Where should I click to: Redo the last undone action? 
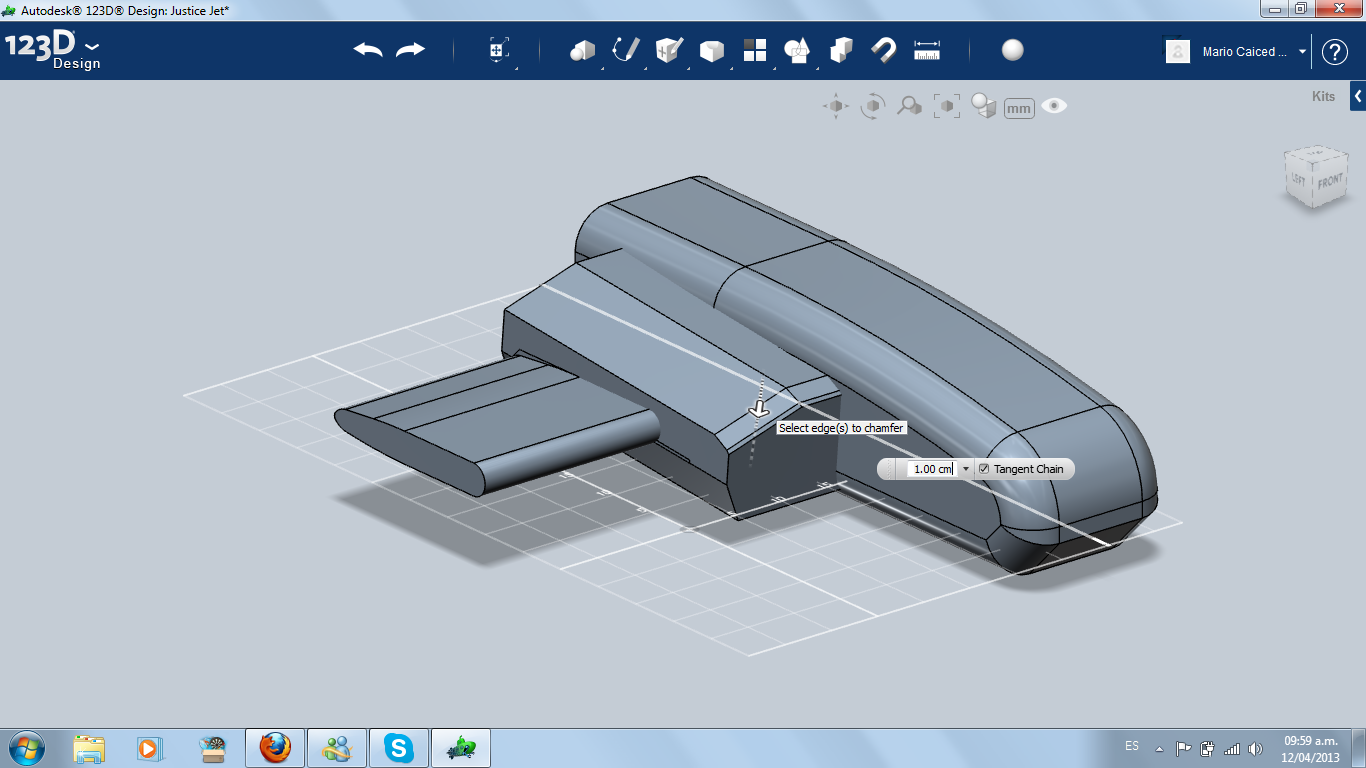tap(410, 50)
